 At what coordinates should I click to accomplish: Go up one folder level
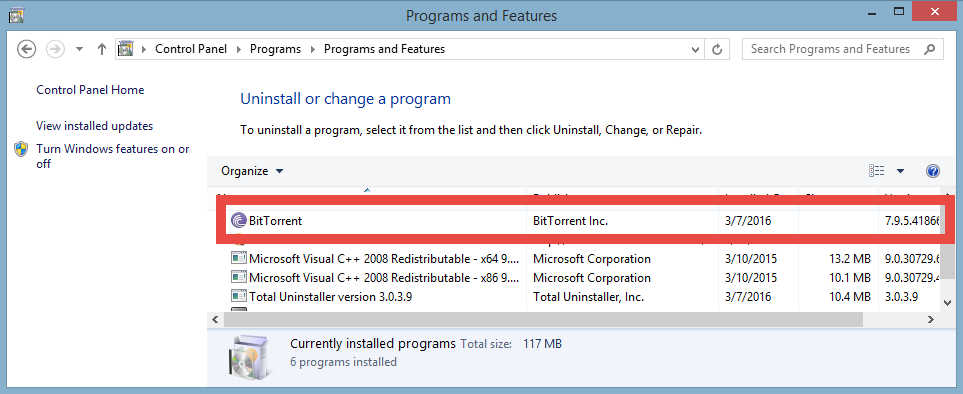[102, 49]
